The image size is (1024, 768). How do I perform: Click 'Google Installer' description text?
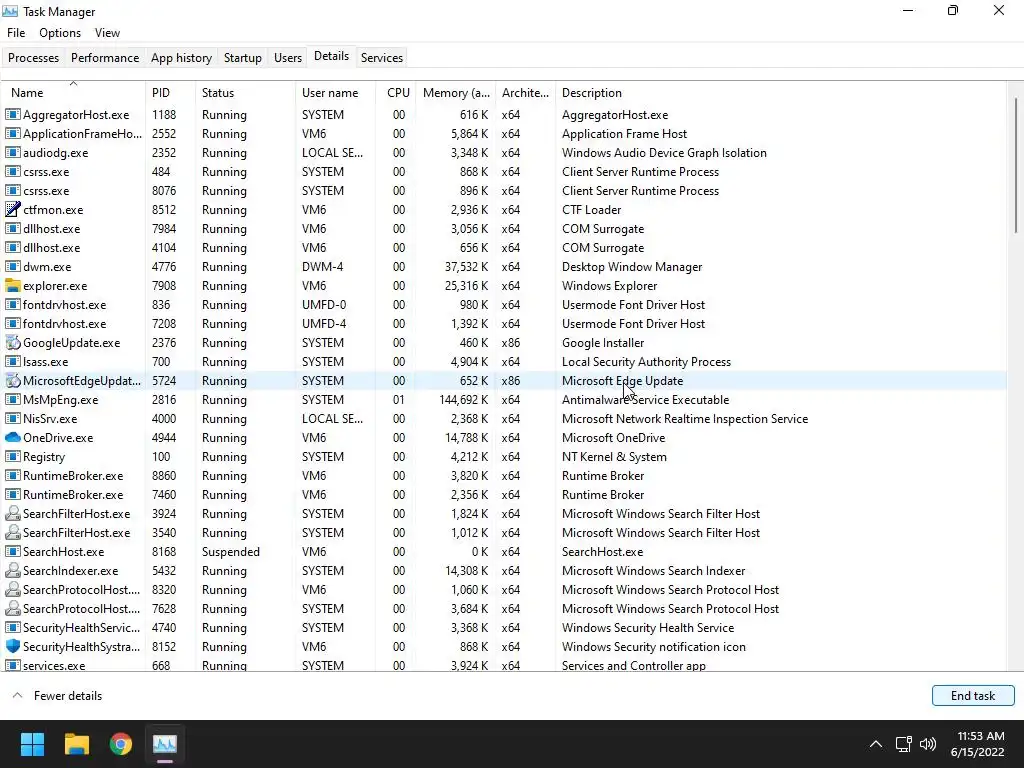point(603,342)
